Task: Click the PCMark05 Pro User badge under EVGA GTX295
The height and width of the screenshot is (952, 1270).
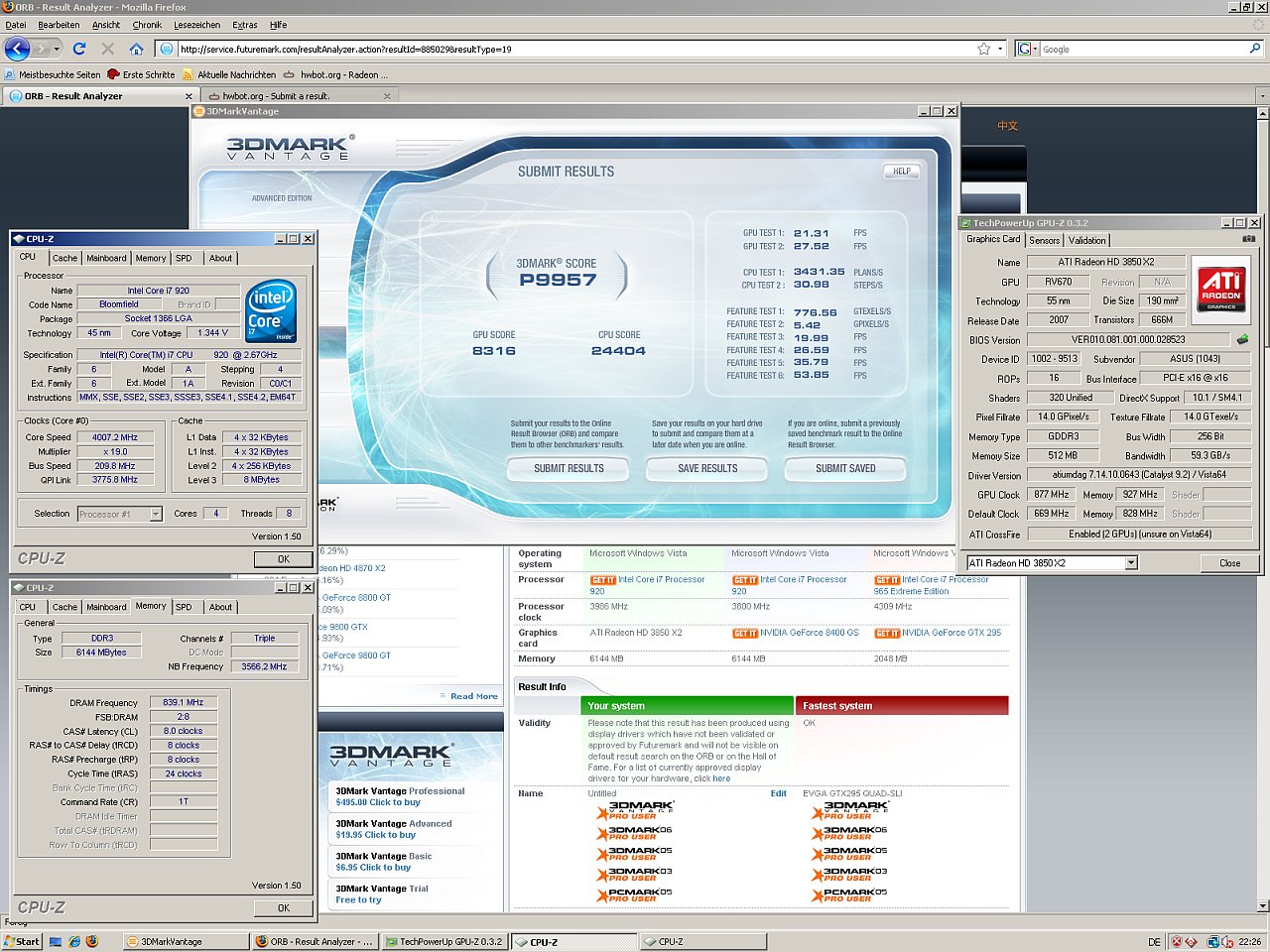Action: [x=849, y=893]
